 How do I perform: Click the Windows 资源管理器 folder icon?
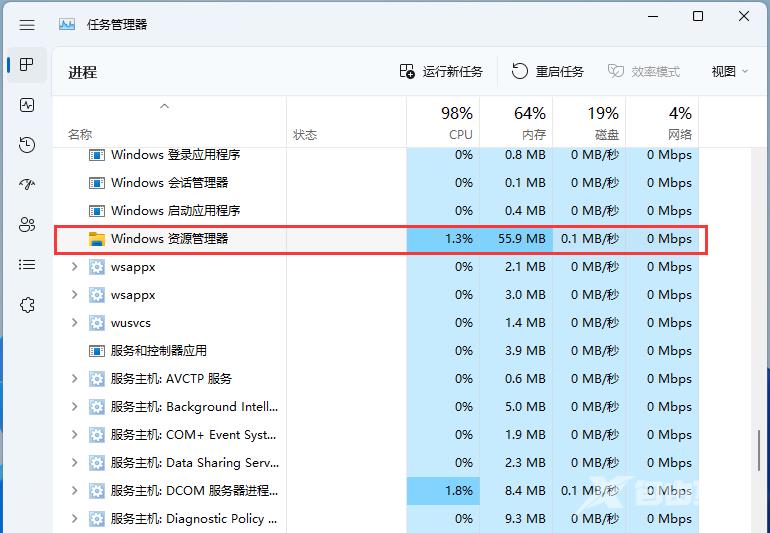[97, 239]
